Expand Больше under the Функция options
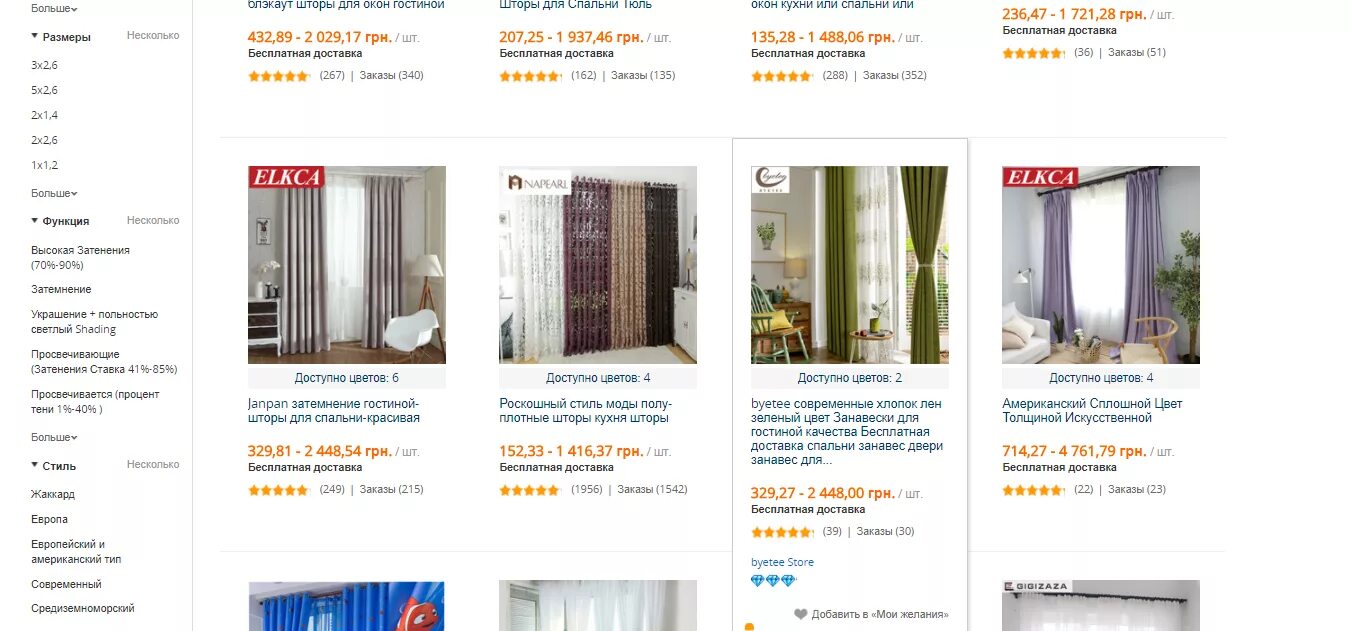 click(x=54, y=437)
